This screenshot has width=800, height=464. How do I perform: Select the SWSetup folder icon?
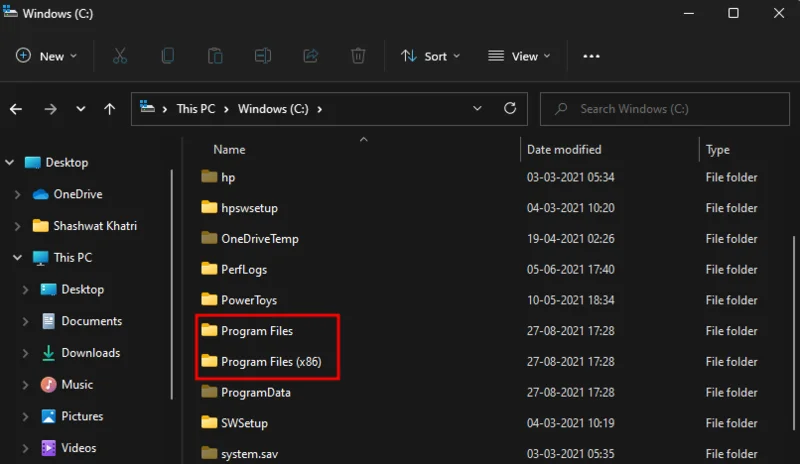(209, 422)
